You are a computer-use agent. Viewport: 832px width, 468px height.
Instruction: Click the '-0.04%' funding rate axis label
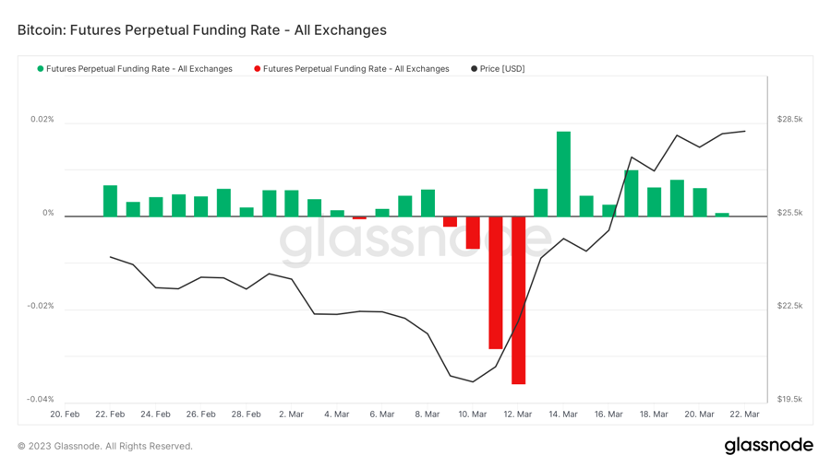pos(40,399)
